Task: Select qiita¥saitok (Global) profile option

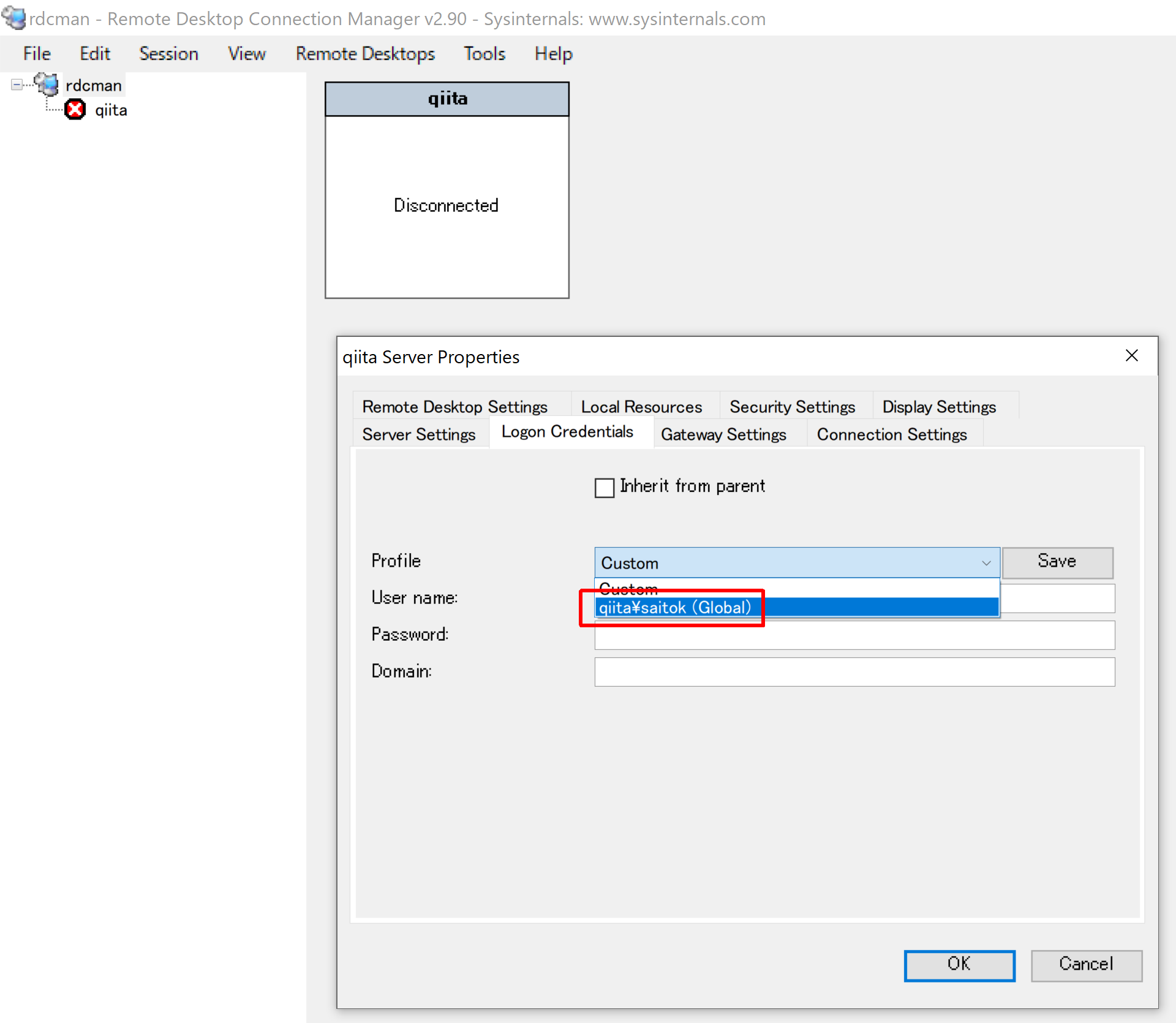Action: point(674,608)
